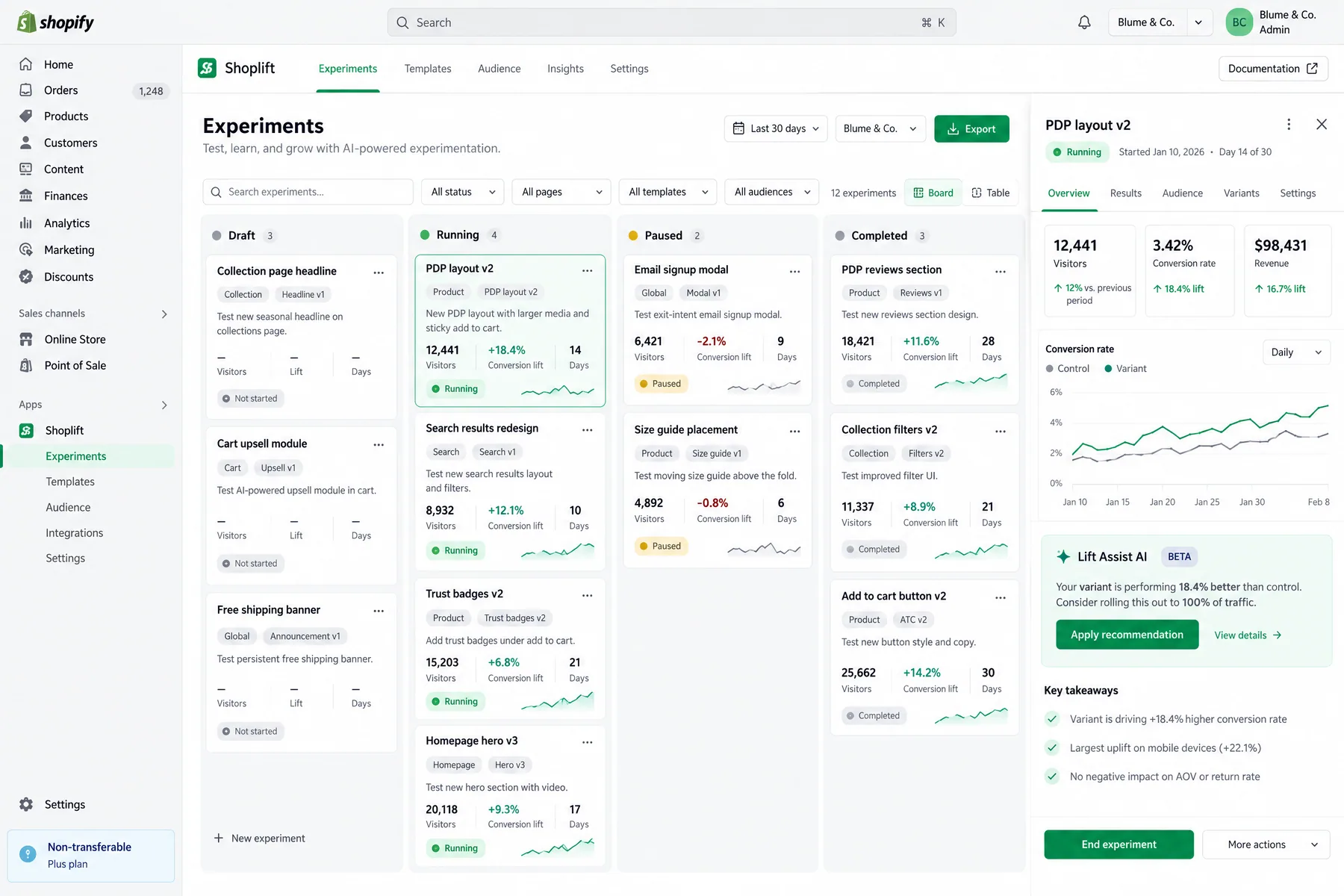Screen dimensions: 1344x896
Task: Open the All audiences filter dropdown
Action: (x=772, y=192)
